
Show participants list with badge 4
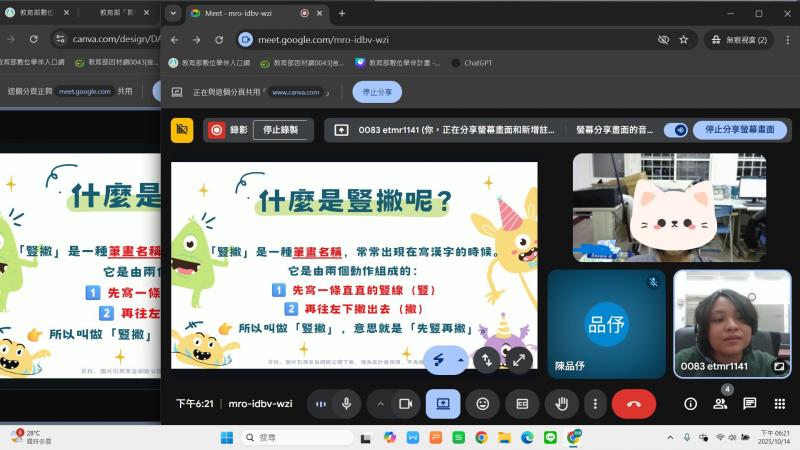click(x=720, y=404)
